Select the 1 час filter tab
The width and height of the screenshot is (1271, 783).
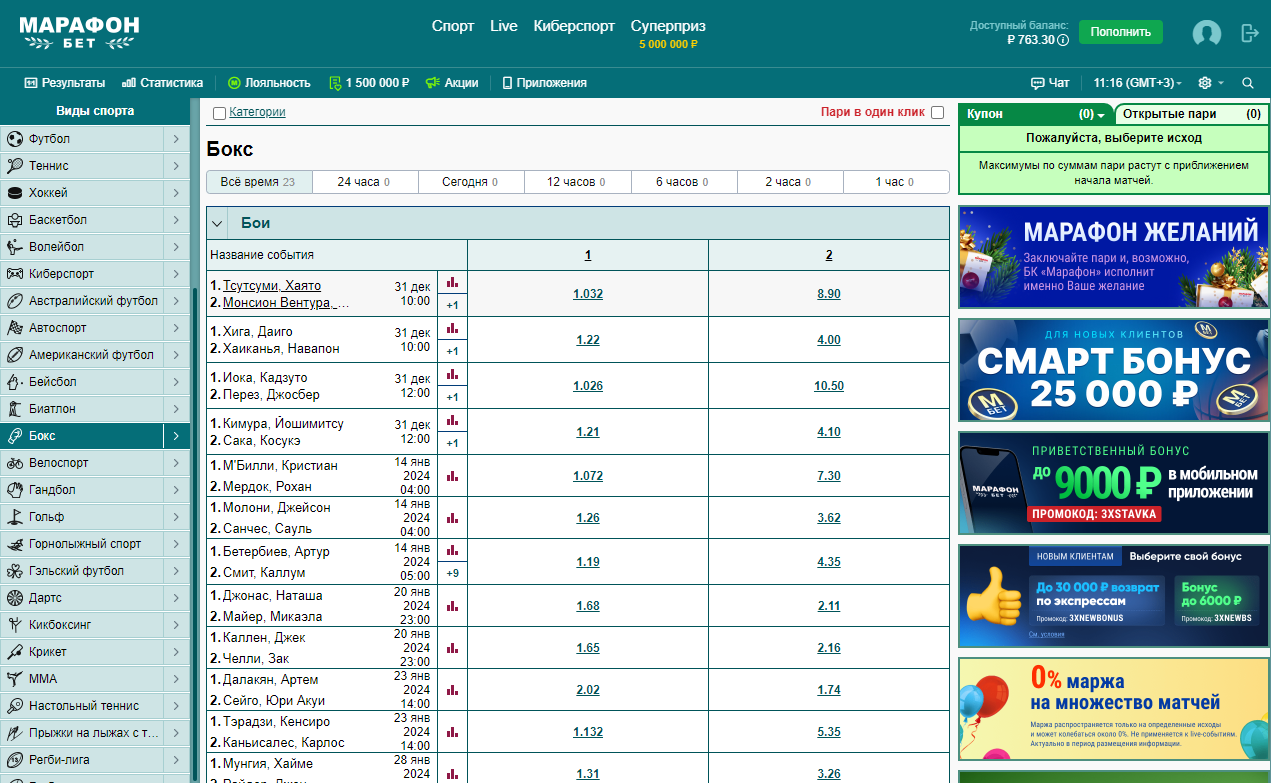[896, 182]
